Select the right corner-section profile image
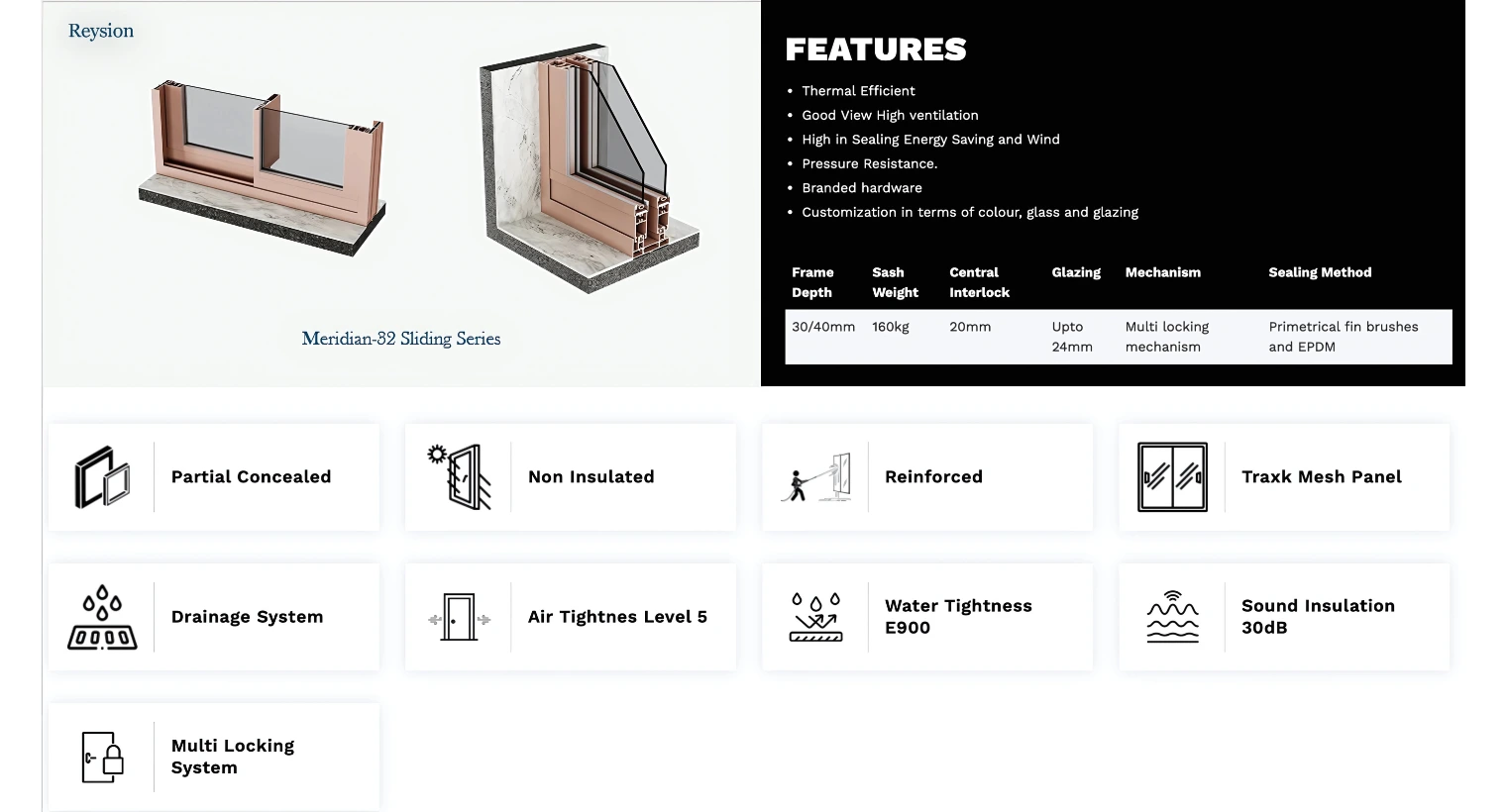This screenshot has width=1506, height=812. click(x=592, y=168)
